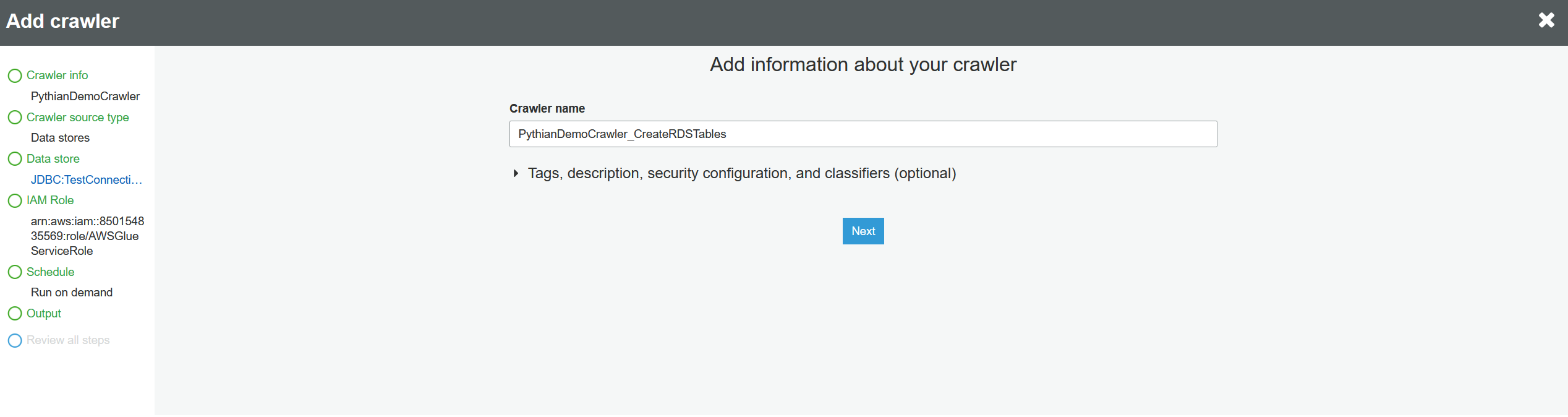Select the PythianDemoCrawler entry in sidebar
1568x417 pixels.
coord(85,96)
